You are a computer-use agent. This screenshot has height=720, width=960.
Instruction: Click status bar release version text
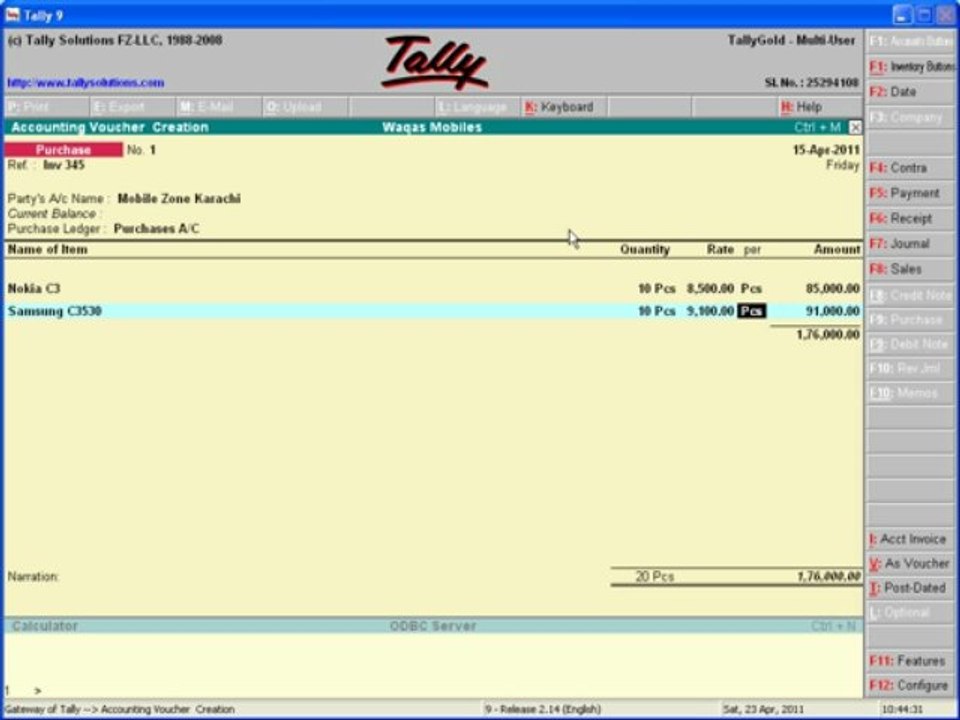(x=543, y=710)
